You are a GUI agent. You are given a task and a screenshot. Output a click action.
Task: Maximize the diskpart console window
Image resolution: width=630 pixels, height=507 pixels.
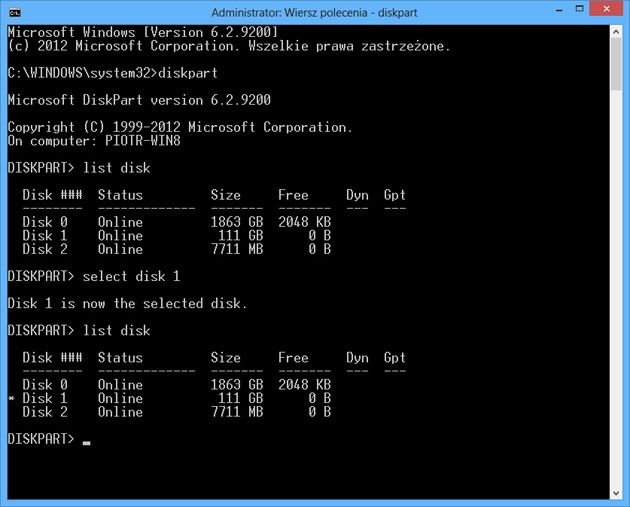click(x=579, y=9)
